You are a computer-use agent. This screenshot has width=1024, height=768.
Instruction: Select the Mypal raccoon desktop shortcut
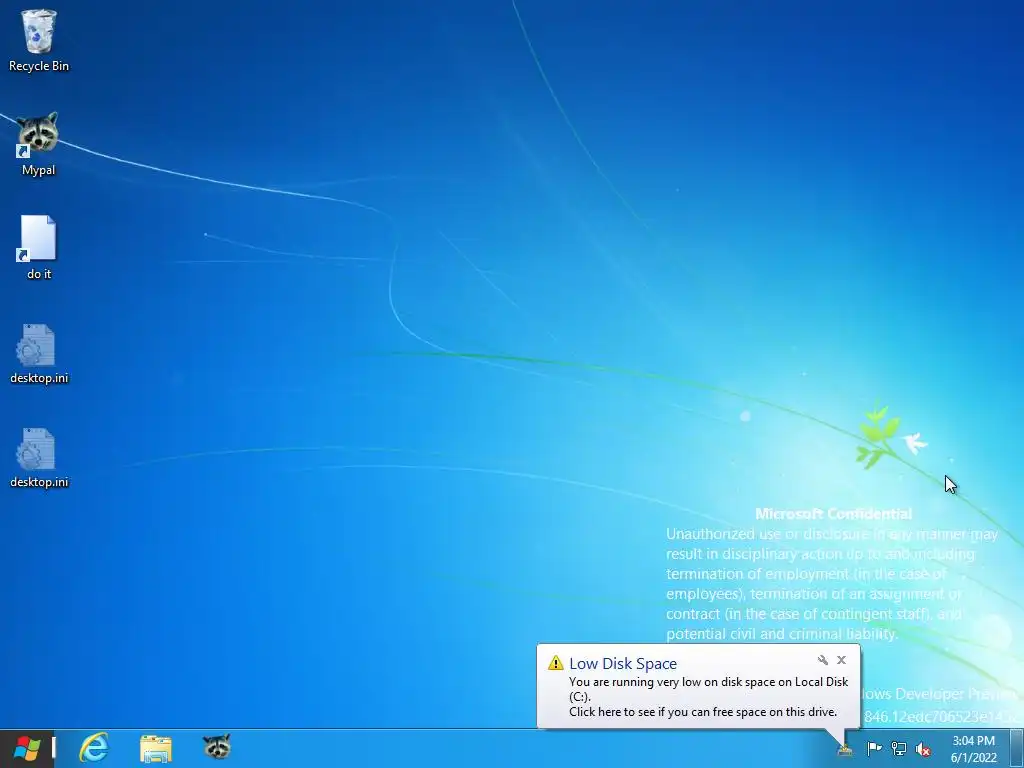pyautogui.click(x=38, y=135)
